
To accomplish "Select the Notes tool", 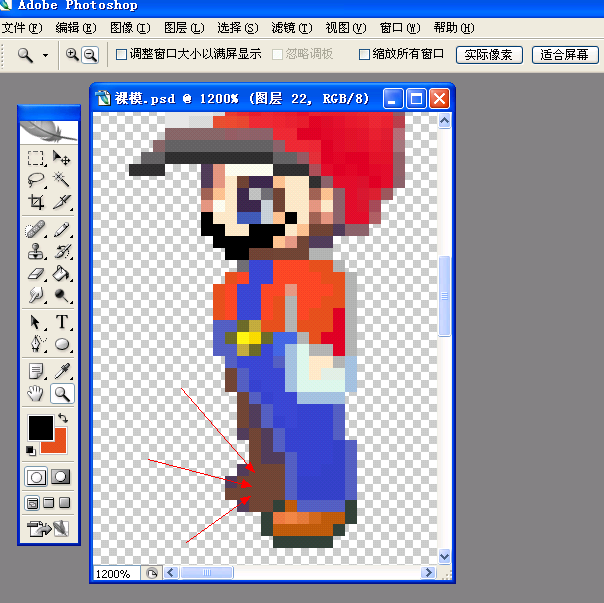I will pos(36,371).
